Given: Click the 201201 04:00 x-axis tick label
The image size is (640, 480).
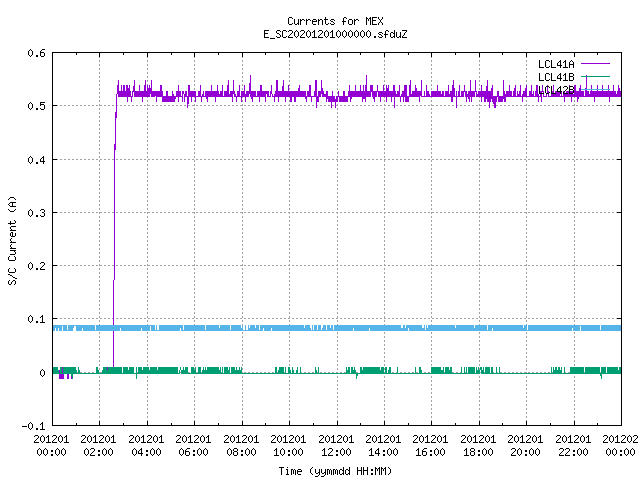Looking at the screenshot, I should click(146, 445).
